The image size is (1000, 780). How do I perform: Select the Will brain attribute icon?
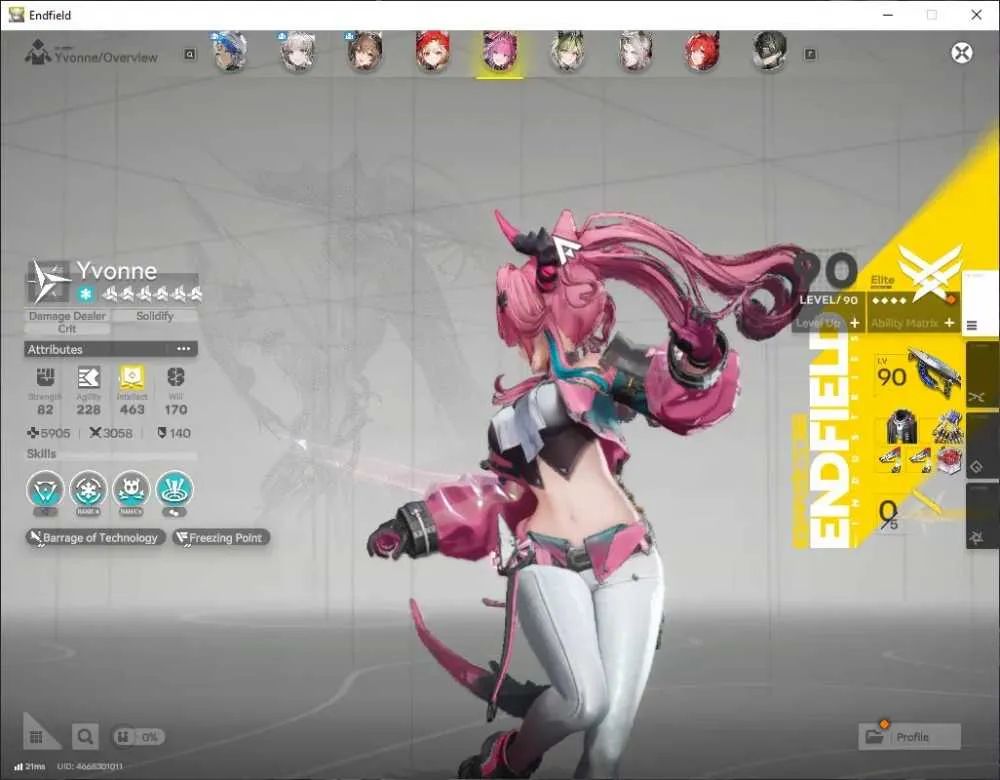tap(175, 377)
